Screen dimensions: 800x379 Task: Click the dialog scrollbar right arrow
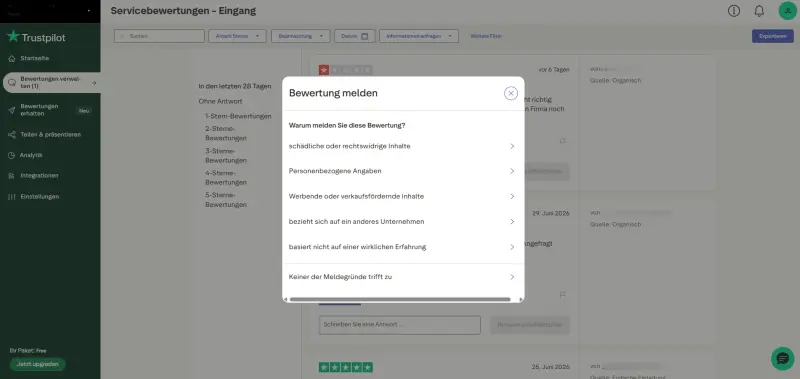point(520,299)
